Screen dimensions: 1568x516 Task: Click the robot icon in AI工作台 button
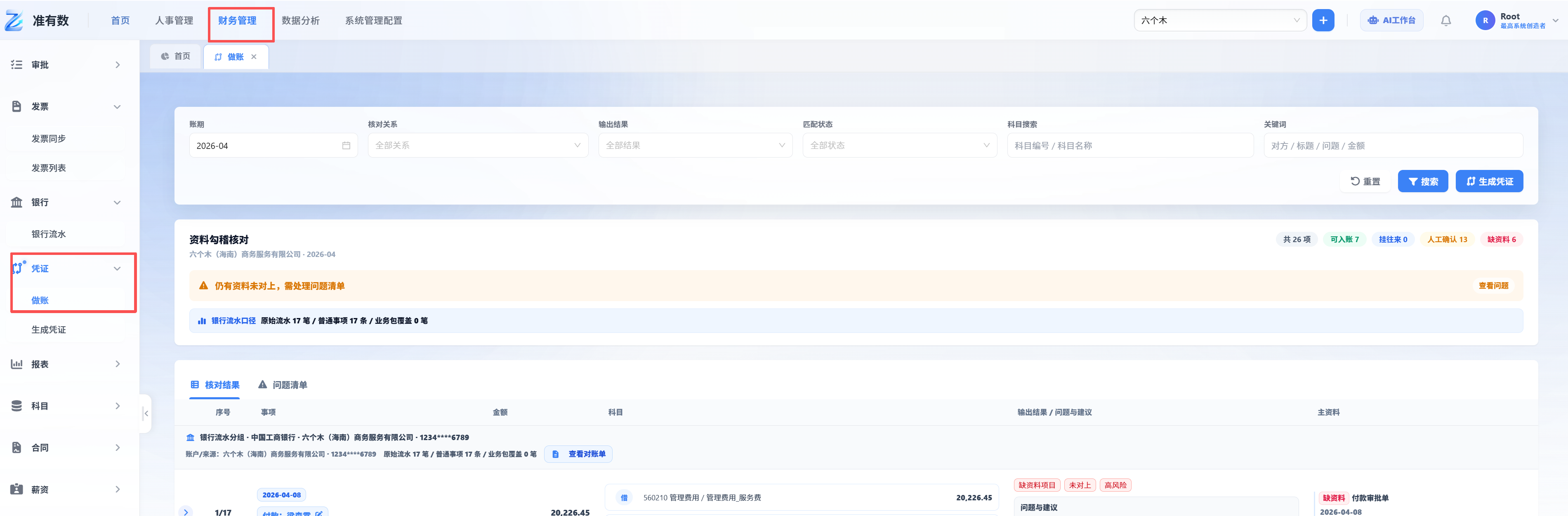[x=1372, y=20]
